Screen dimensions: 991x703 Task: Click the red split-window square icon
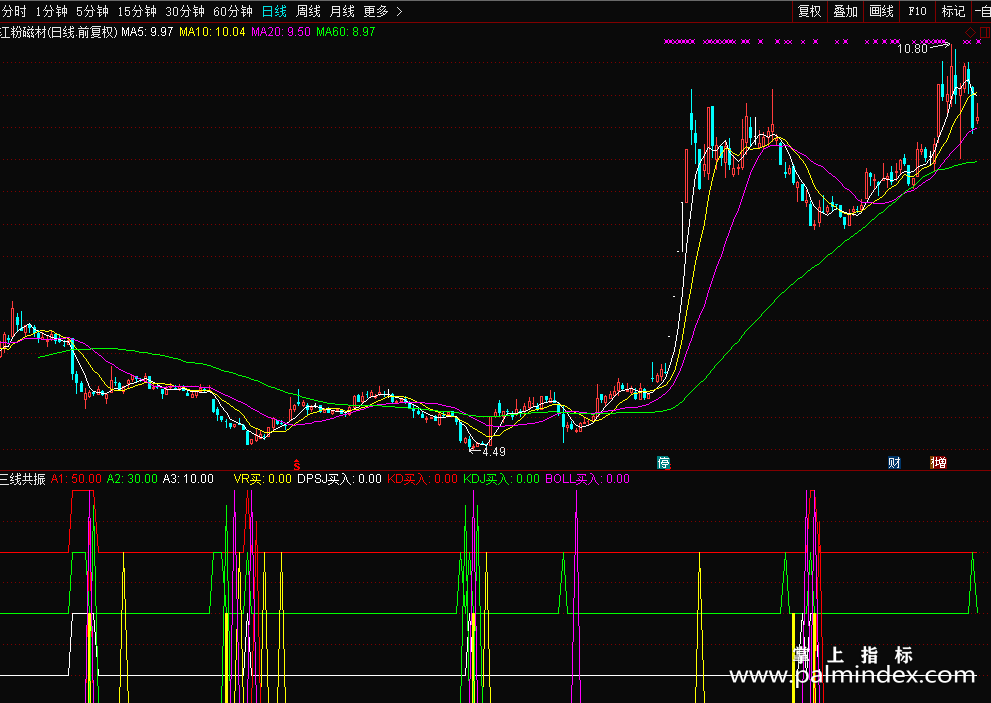[985, 32]
